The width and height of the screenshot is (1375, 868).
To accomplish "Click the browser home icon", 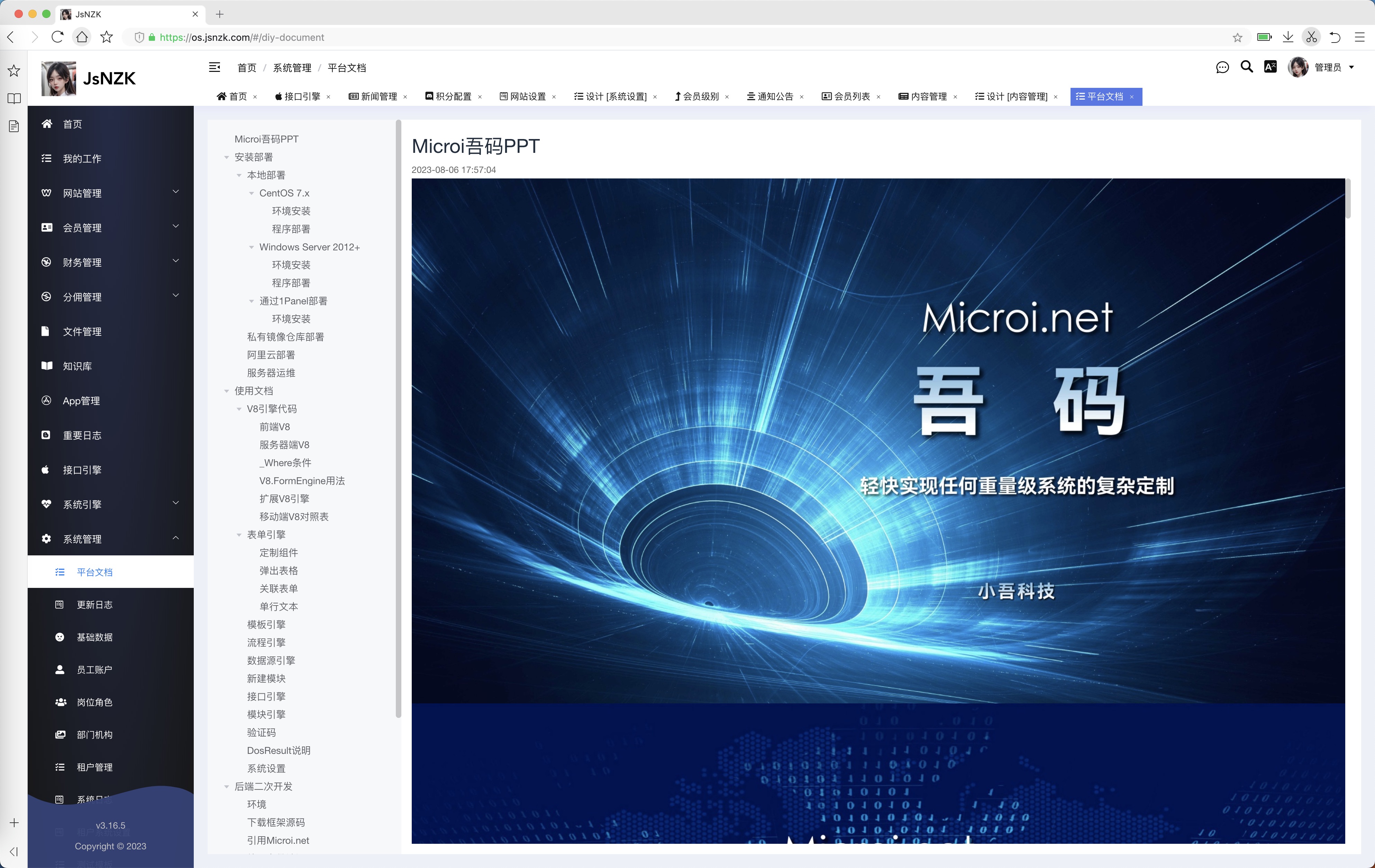I will pyautogui.click(x=82, y=37).
